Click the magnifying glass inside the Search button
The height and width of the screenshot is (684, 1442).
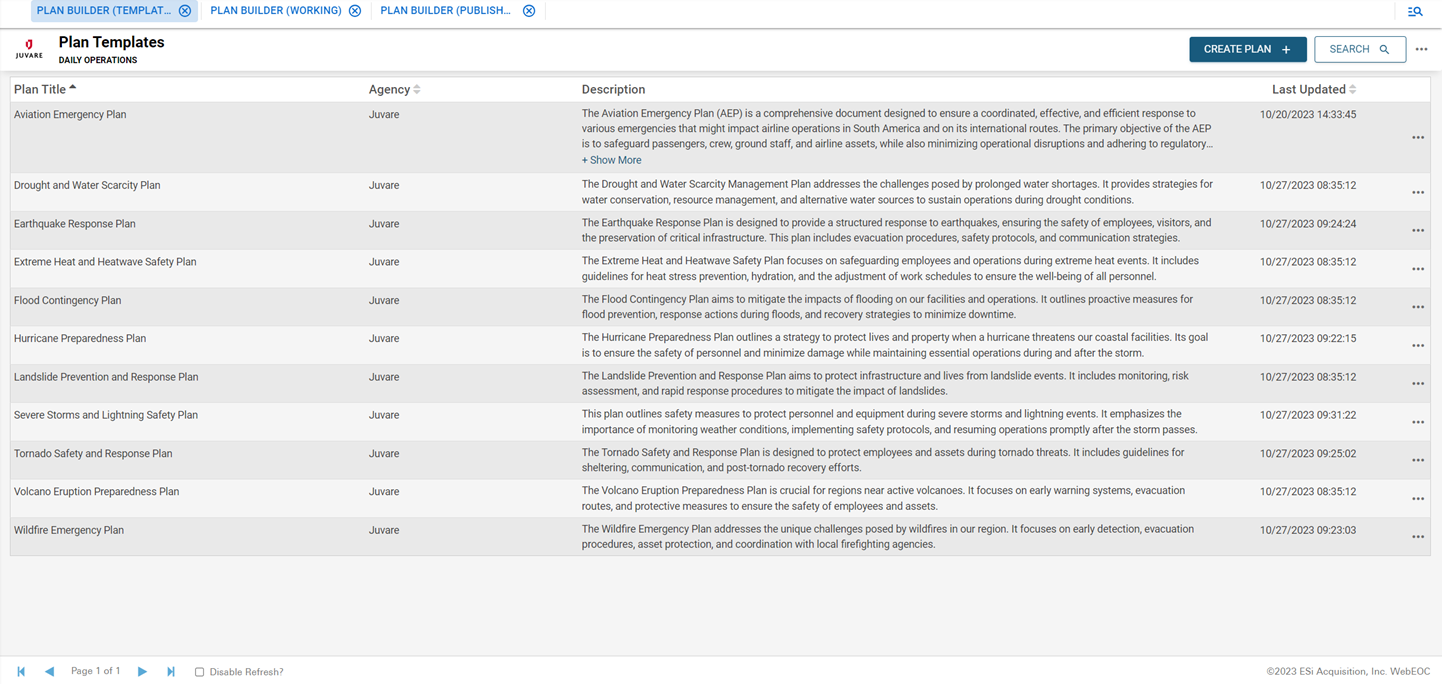click(1385, 48)
